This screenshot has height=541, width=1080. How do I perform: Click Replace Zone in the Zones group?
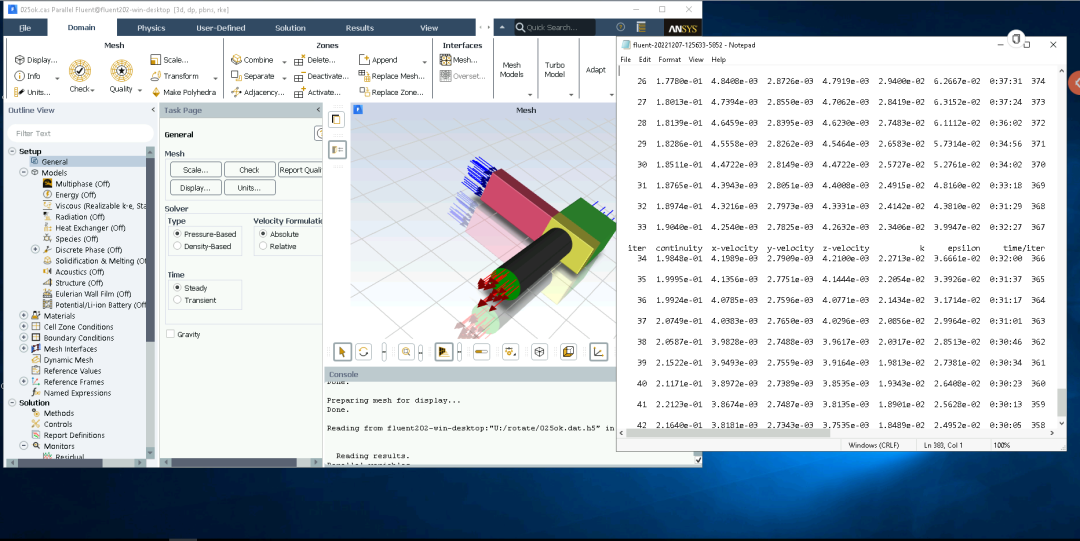[391, 92]
